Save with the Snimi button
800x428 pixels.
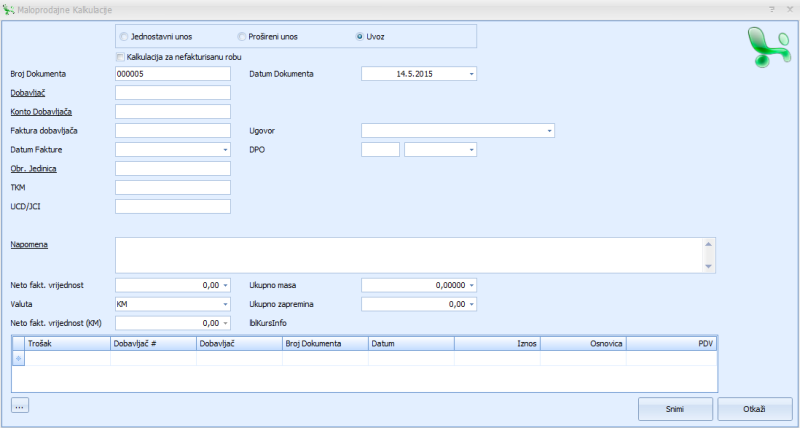(675, 409)
